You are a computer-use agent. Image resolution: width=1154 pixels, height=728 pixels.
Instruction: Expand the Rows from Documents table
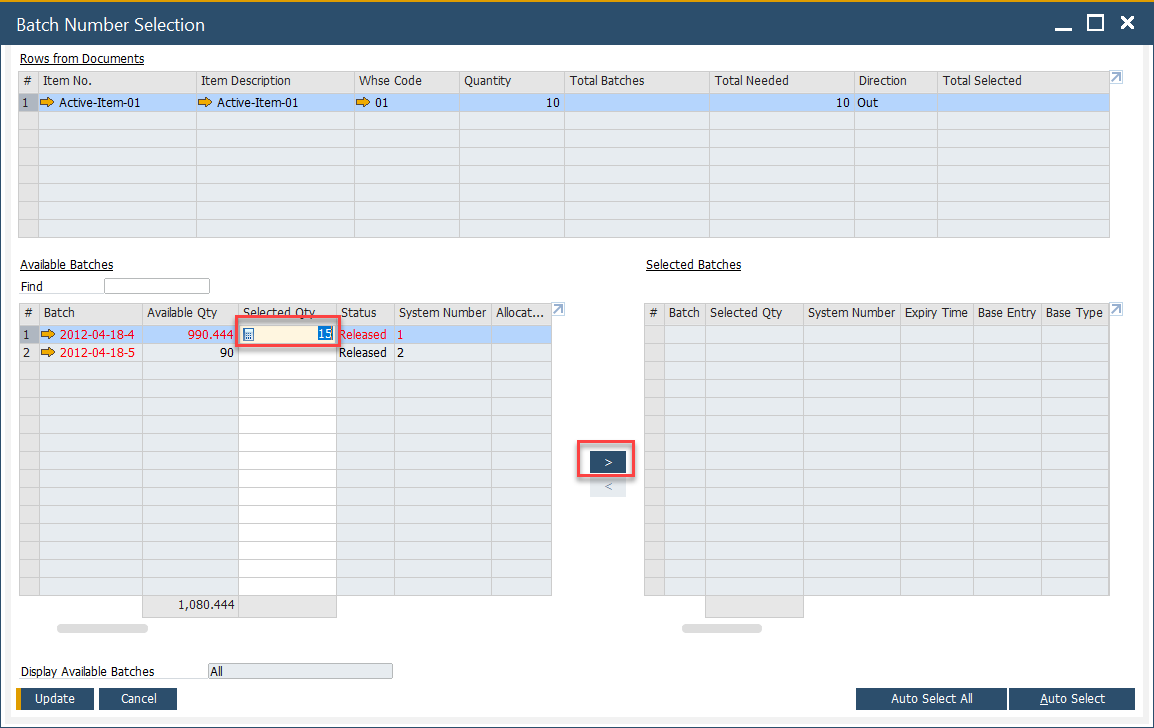(1116, 77)
